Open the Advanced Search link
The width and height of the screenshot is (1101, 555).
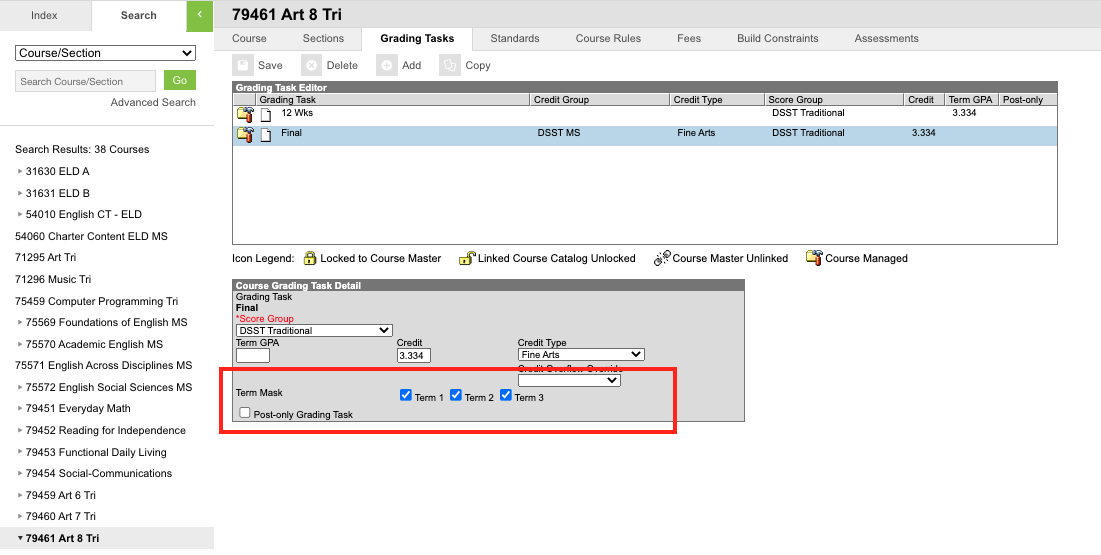(x=153, y=103)
